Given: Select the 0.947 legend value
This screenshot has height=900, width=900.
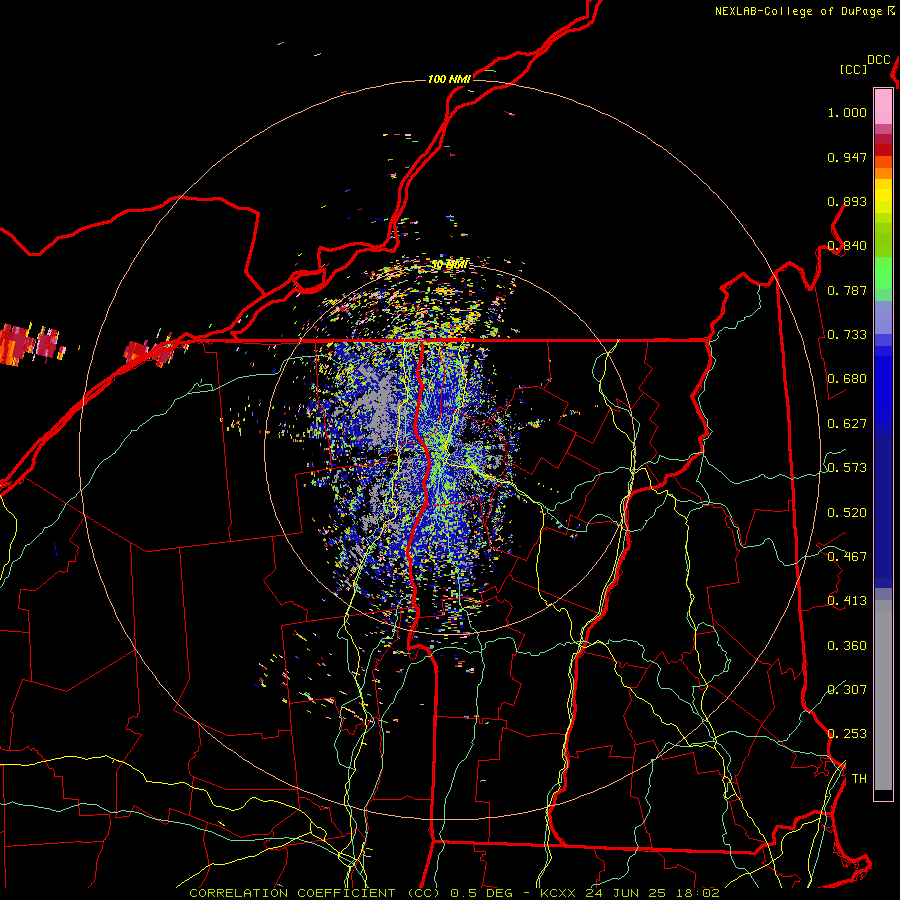Looking at the screenshot, I should click(x=847, y=157).
